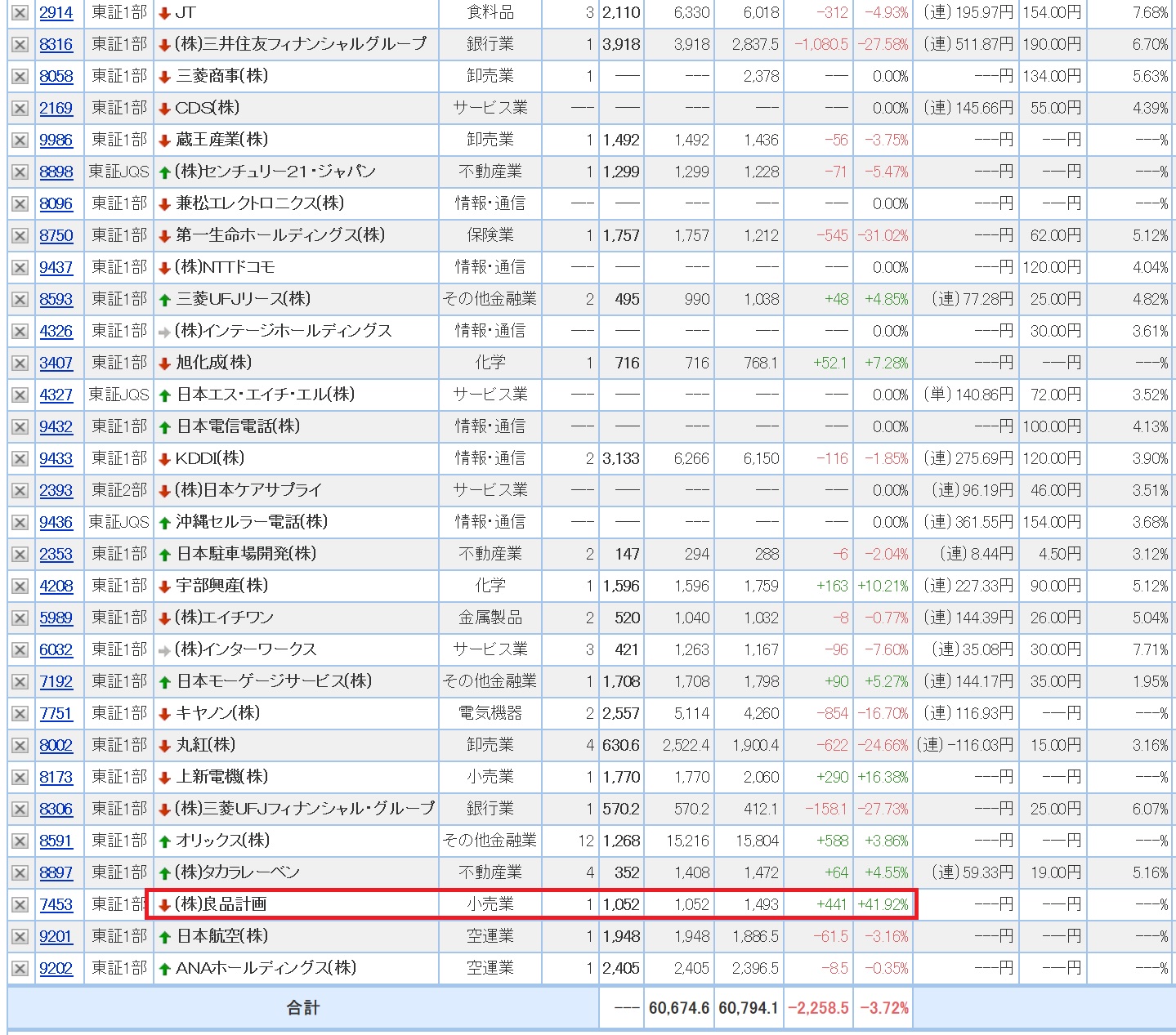Screen dimensions: 1176x1035
Task: Click the 空運業 sector cell for 日本航空
Action: pos(490,936)
